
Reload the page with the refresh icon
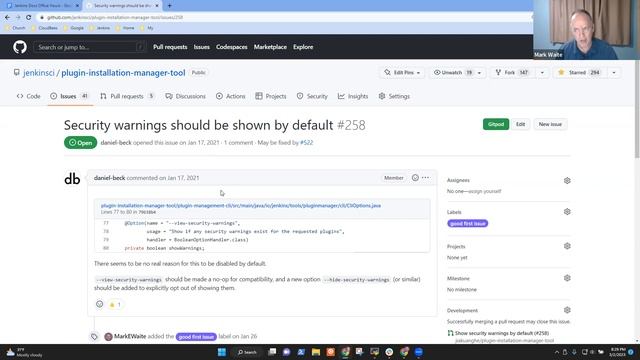point(29,18)
